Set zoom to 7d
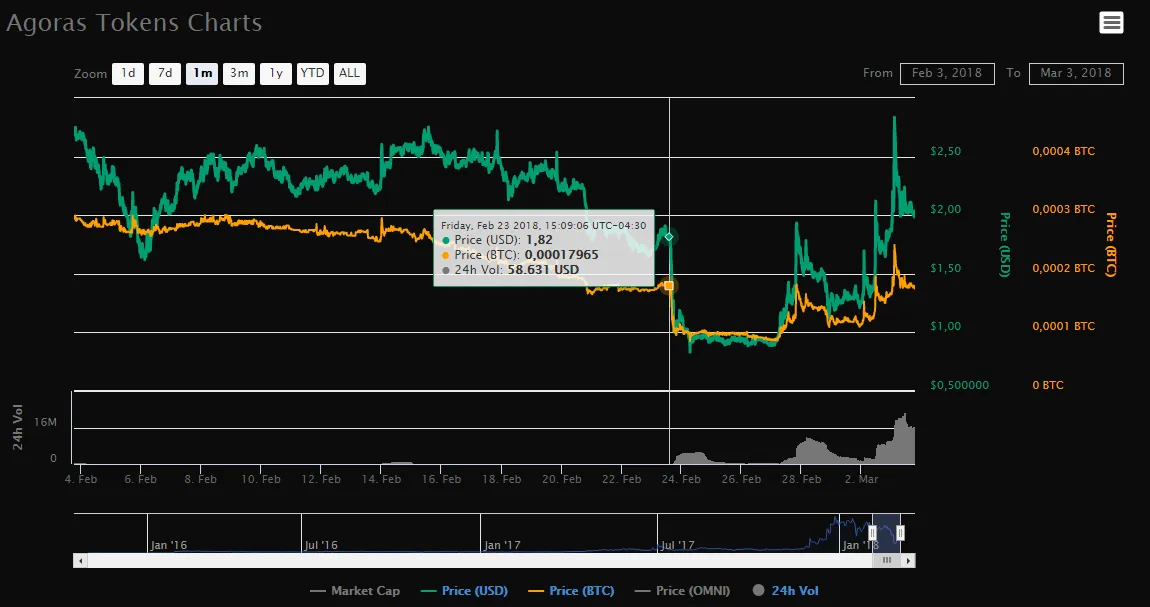Image resolution: width=1150 pixels, height=607 pixels. [165, 73]
